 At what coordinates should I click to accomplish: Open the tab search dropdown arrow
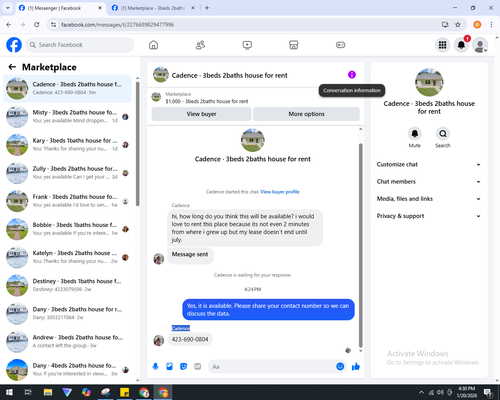[x=8, y=8]
